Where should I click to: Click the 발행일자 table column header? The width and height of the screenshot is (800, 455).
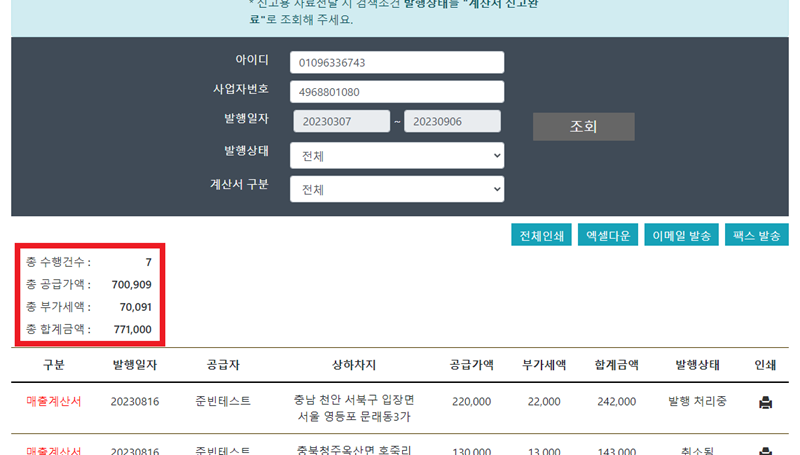pos(135,365)
